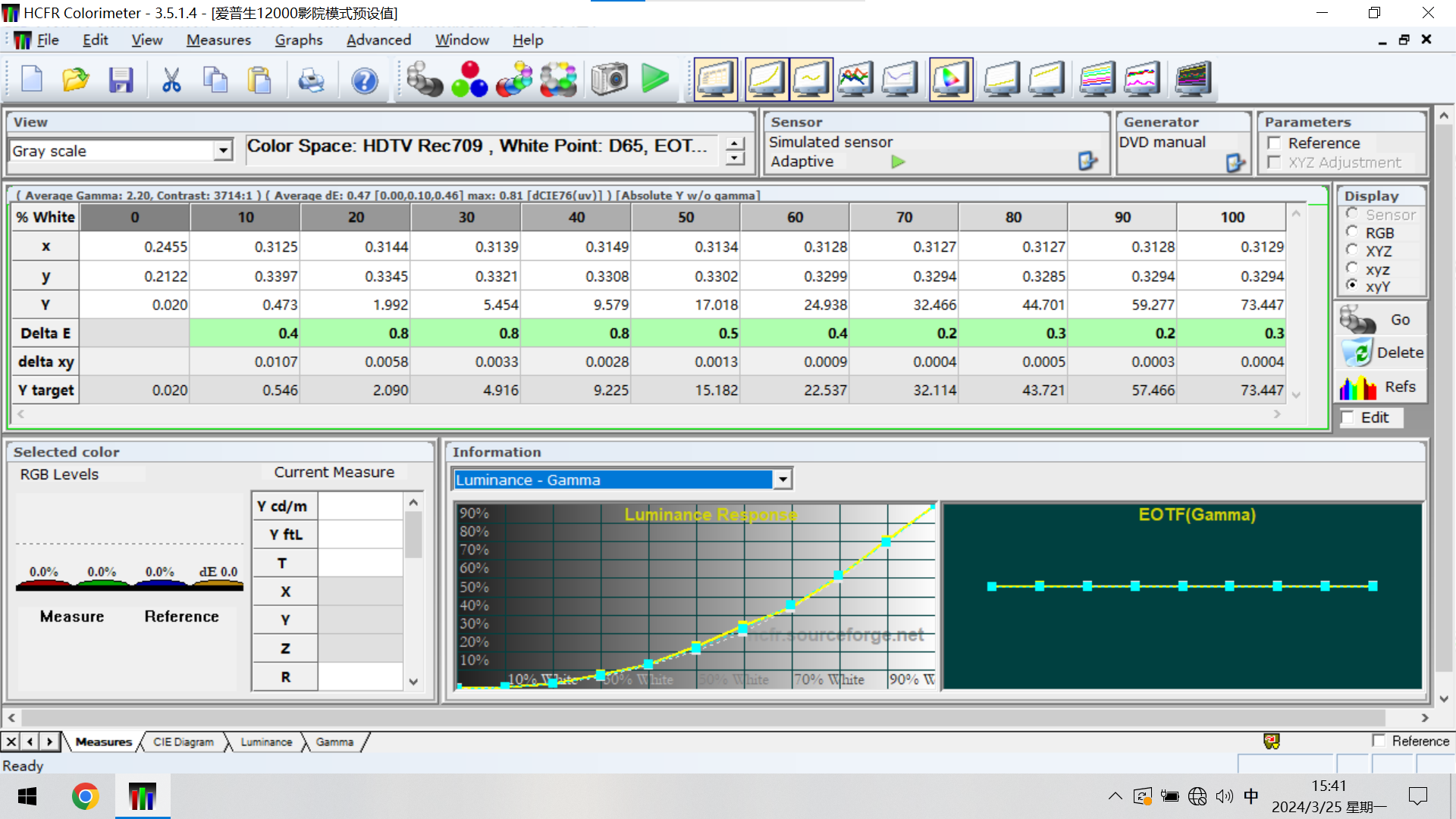Open file with folder icon
This screenshot has width=1456, height=819.
pyautogui.click(x=76, y=79)
